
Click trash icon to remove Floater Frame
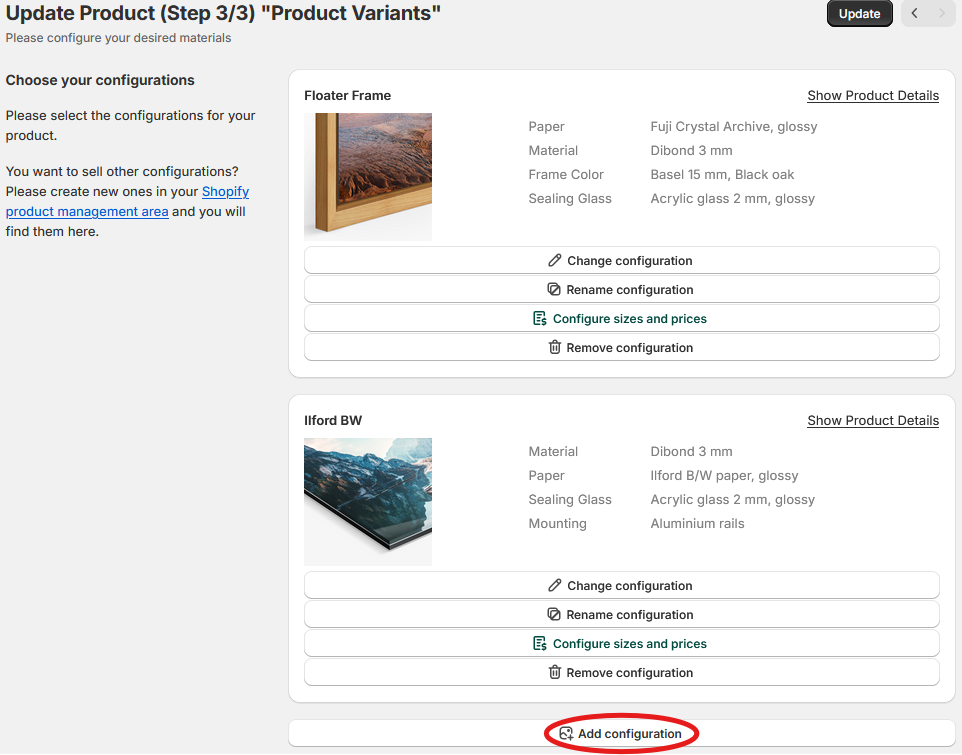(x=555, y=348)
